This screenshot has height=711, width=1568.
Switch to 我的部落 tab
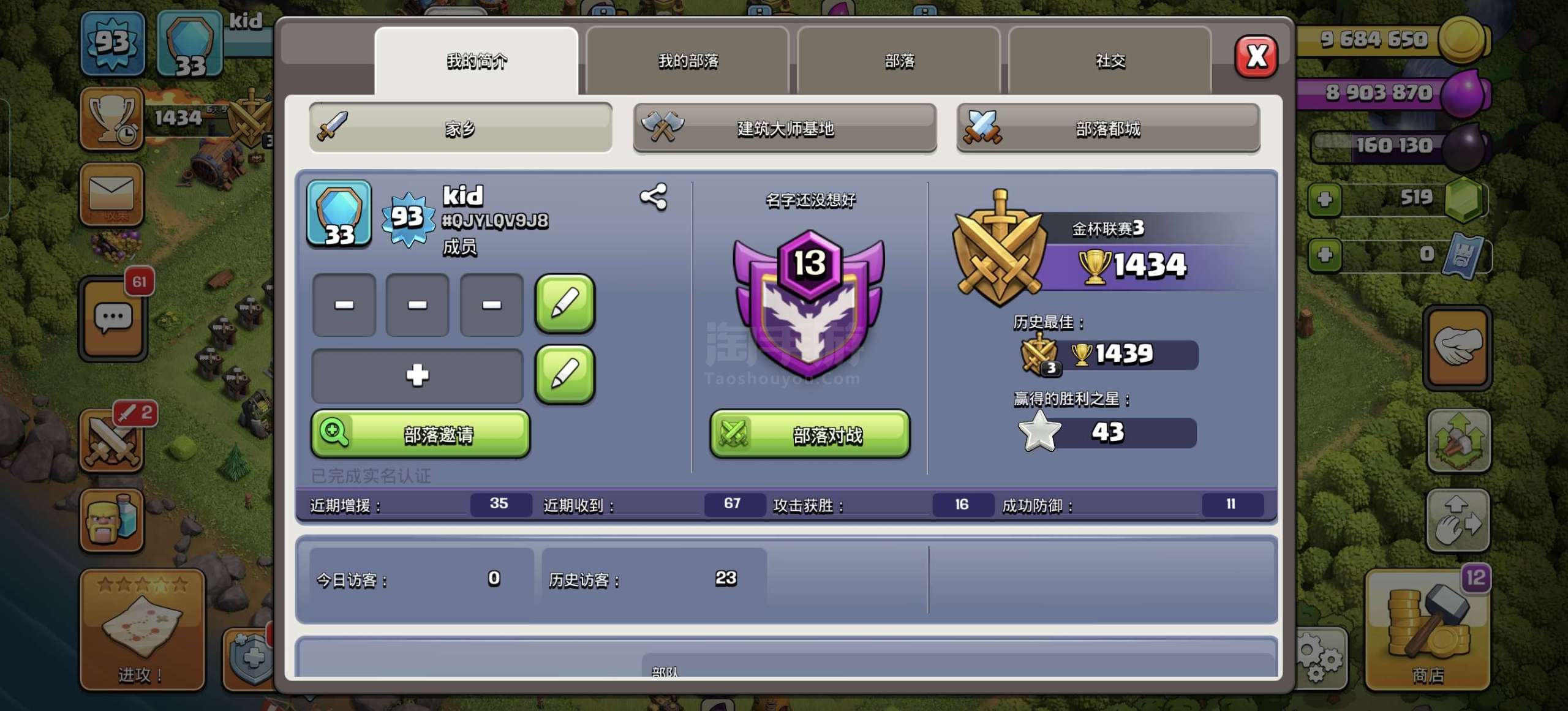pyautogui.click(x=688, y=61)
